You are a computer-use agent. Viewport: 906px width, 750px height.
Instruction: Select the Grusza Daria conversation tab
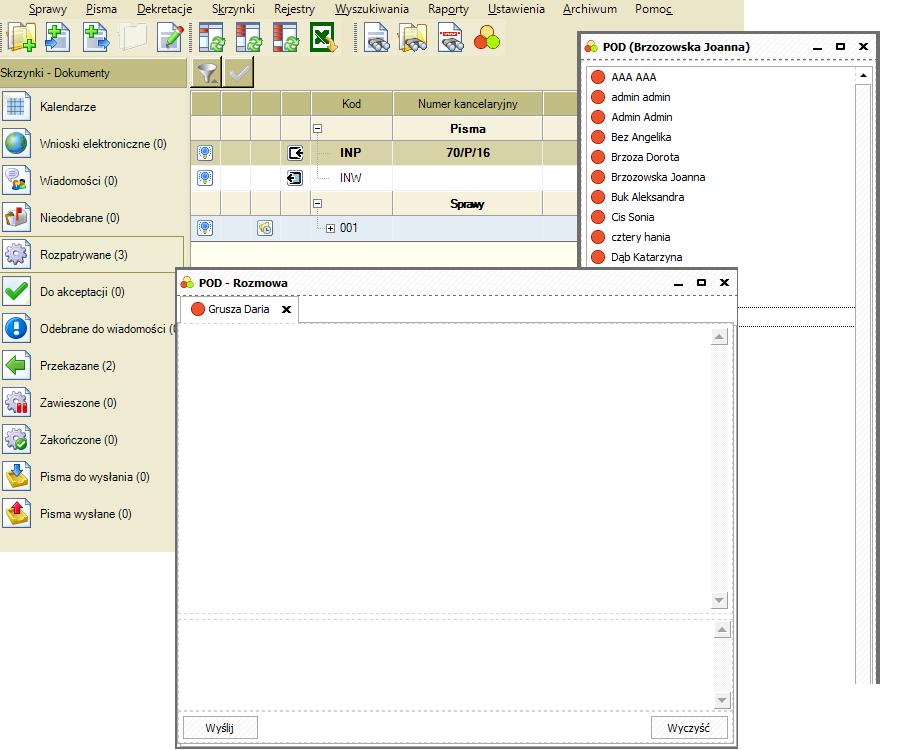239,309
